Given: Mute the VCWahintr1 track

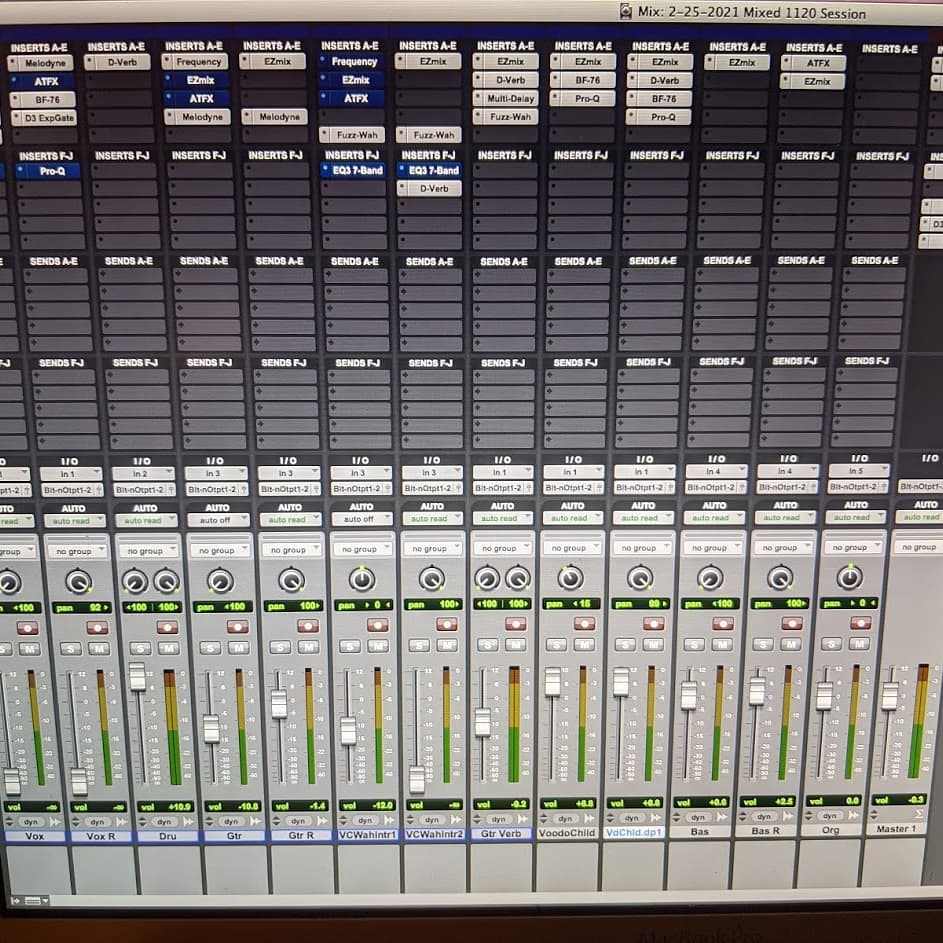Looking at the screenshot, I should (378, 646).
